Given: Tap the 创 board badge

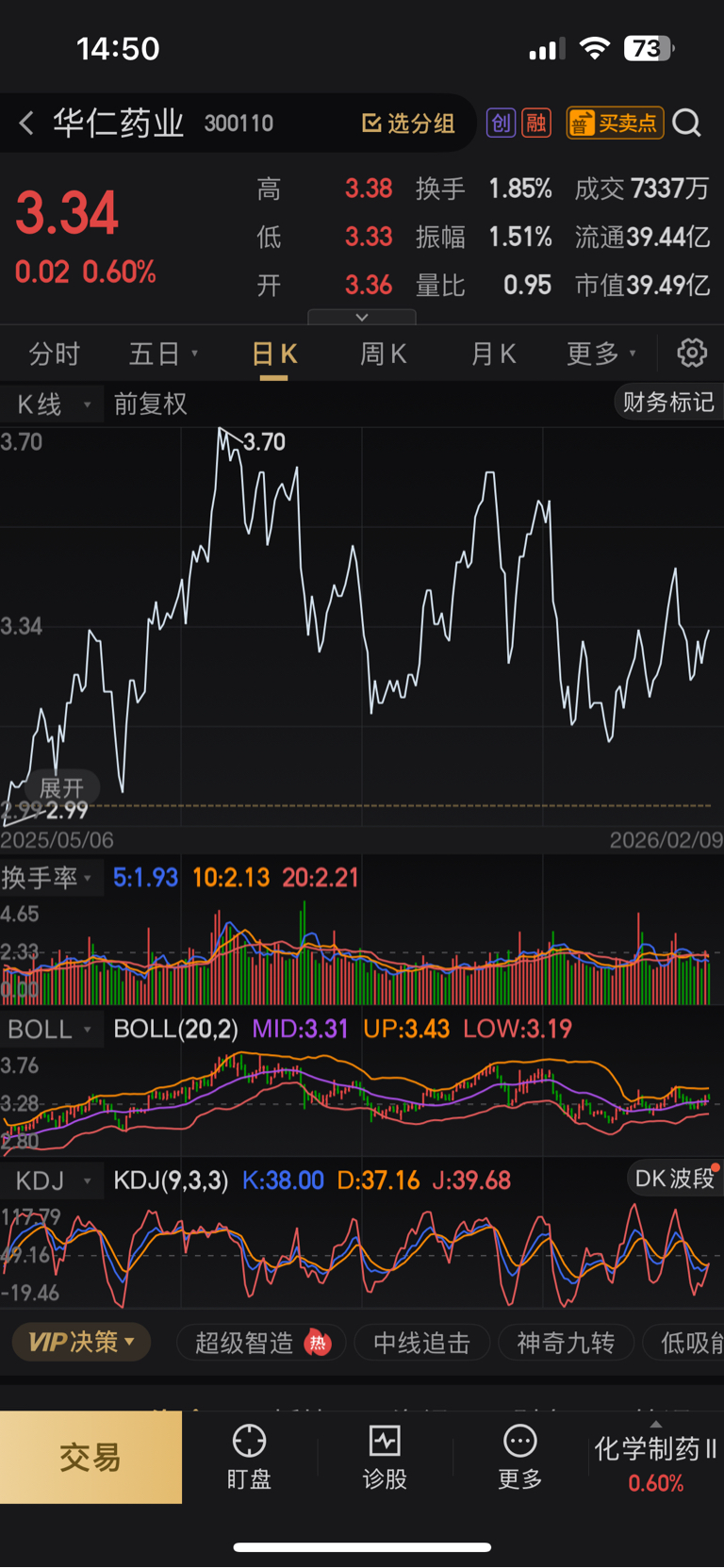Looking at the screenshot, I should coord(501,123).
